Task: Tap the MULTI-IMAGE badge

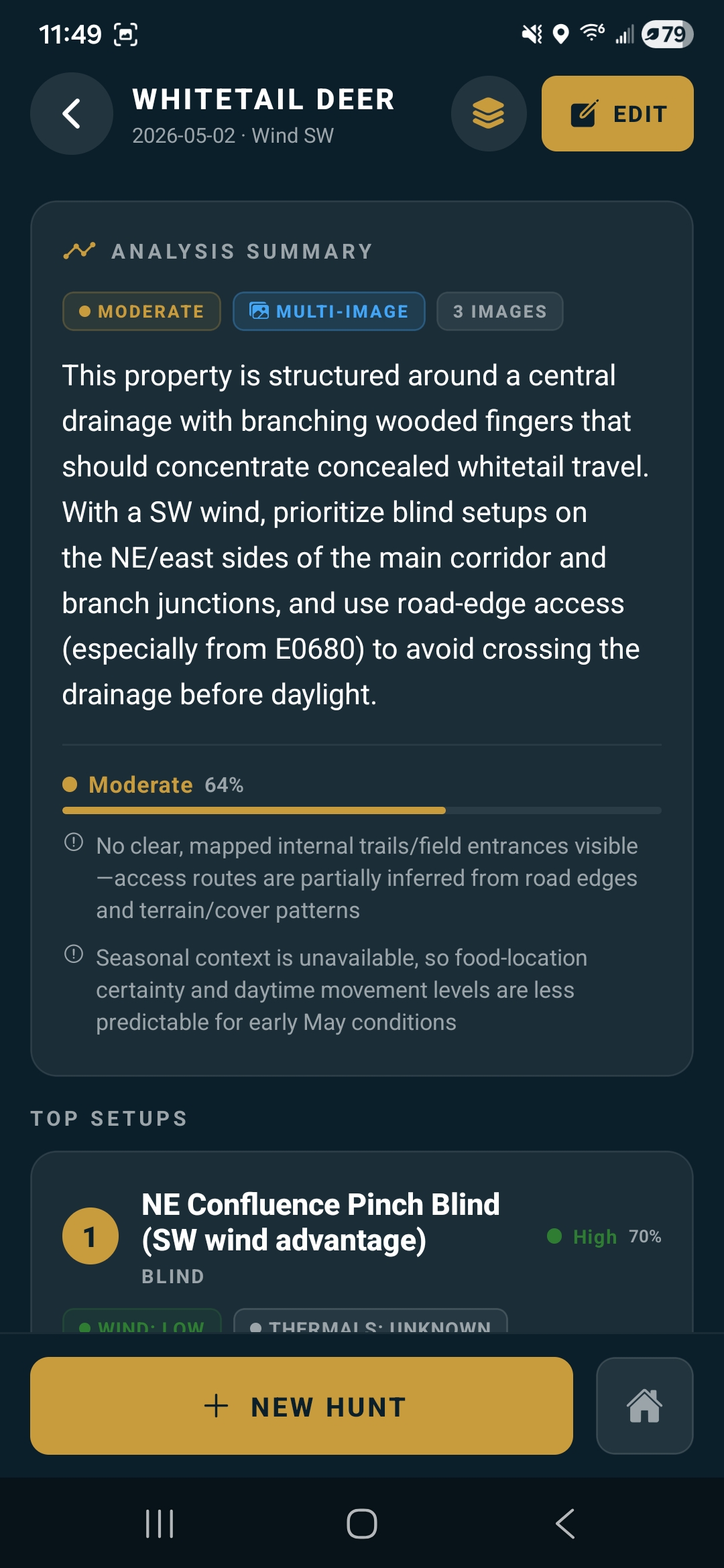Action: coord(329,312)
